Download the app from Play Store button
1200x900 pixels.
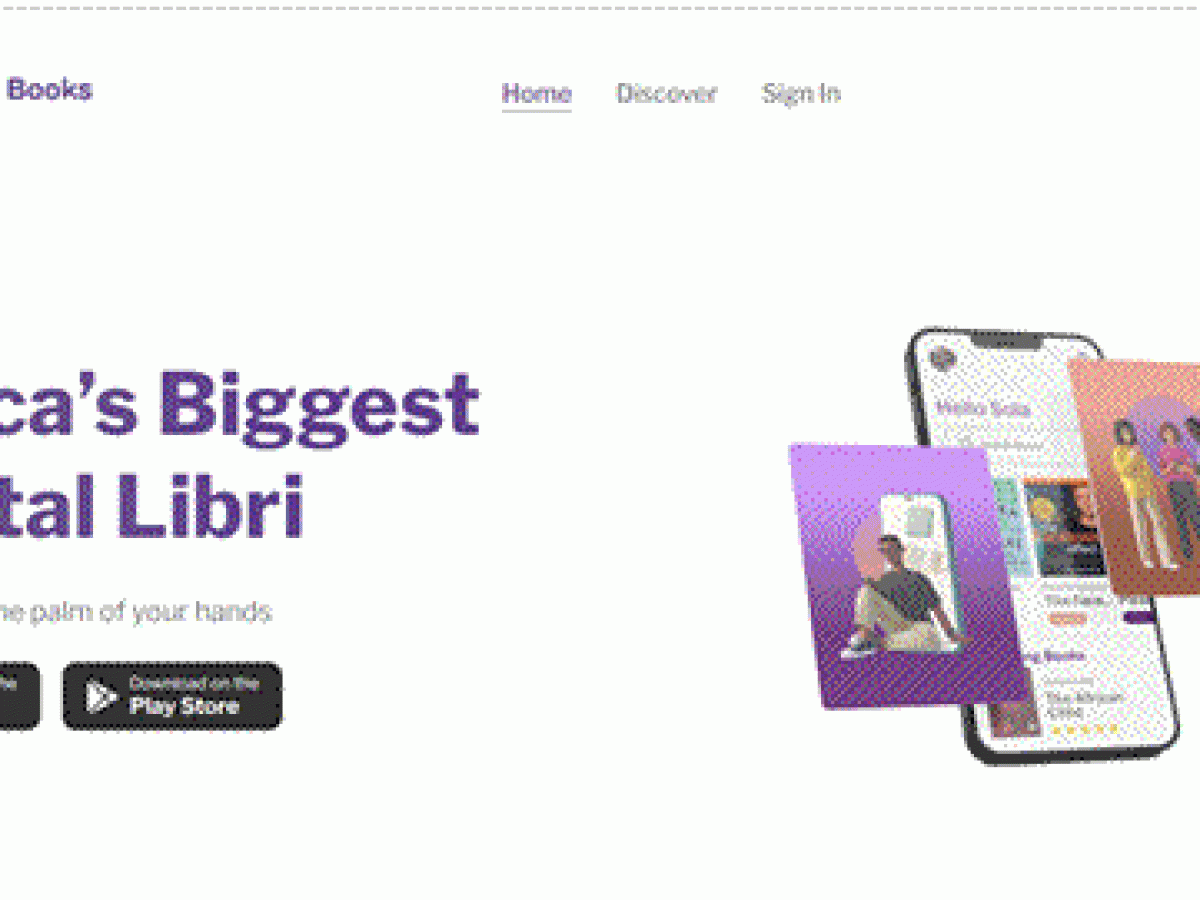click(172, 696)
